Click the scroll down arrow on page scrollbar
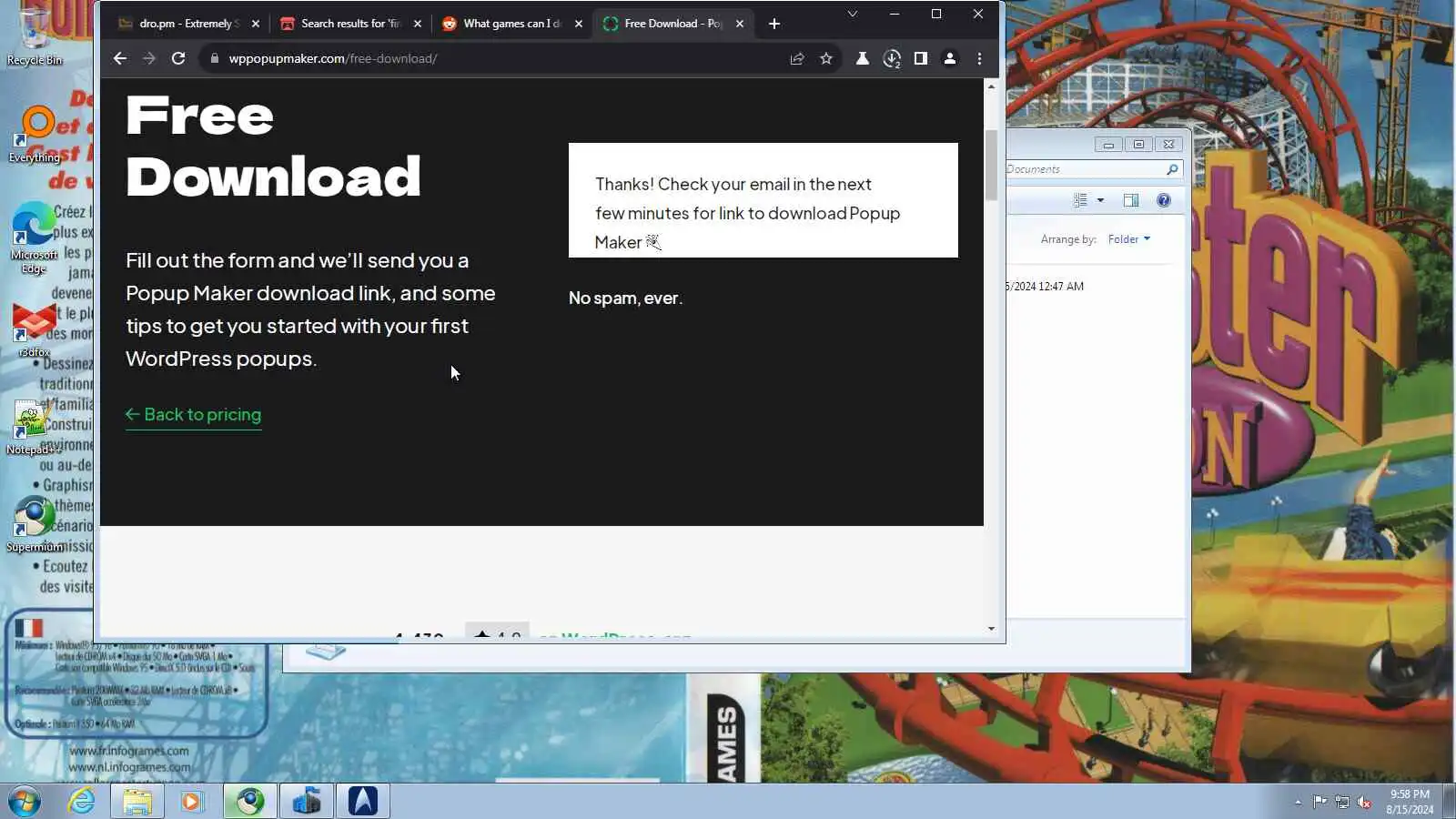1456x819 pixels. pos(991,629)
